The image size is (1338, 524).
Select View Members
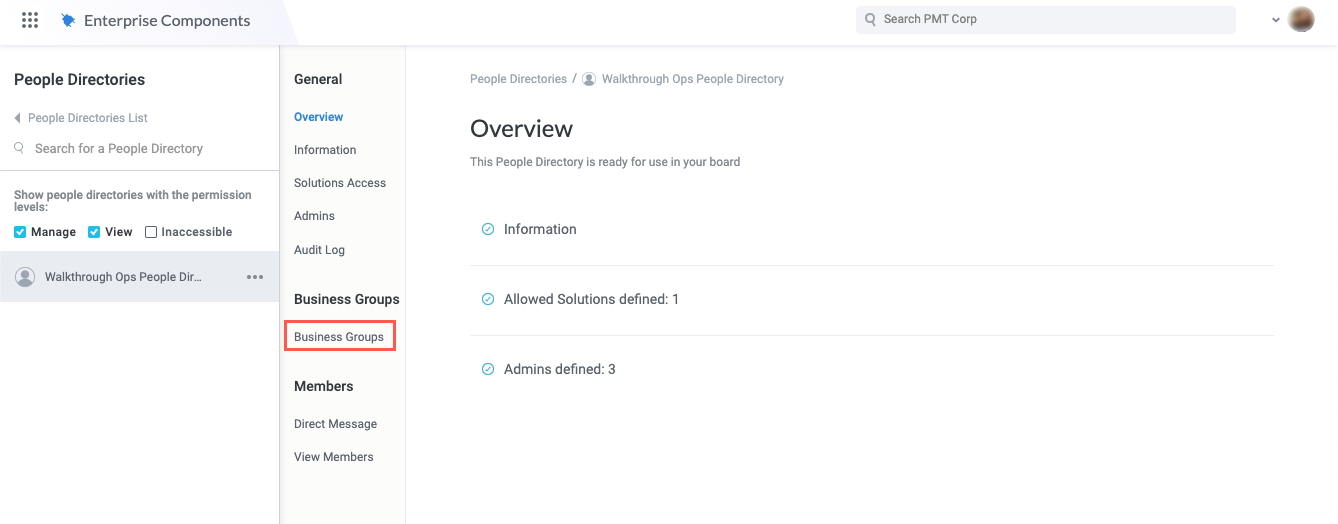click(333, 457)
